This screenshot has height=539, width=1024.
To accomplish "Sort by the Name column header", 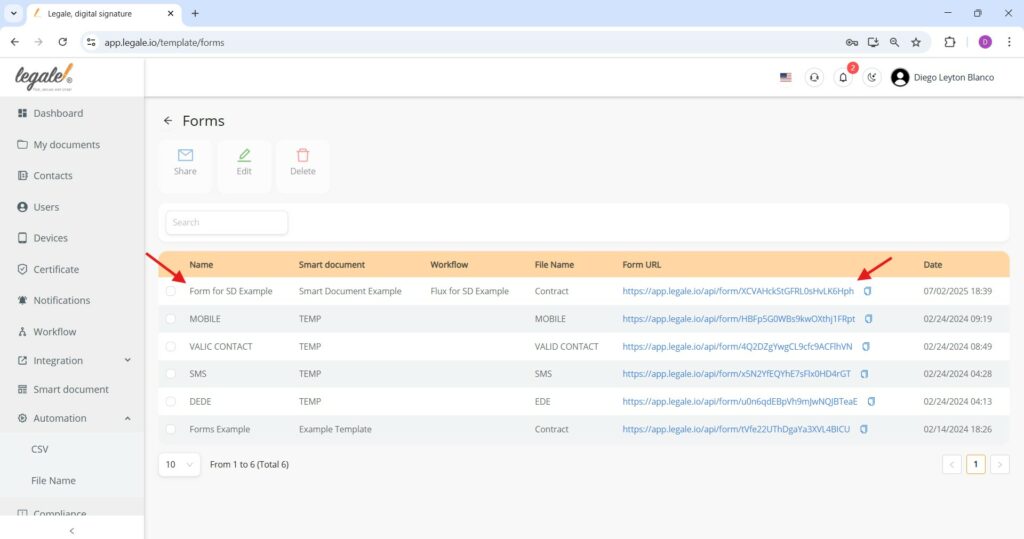I will (201, 265).
